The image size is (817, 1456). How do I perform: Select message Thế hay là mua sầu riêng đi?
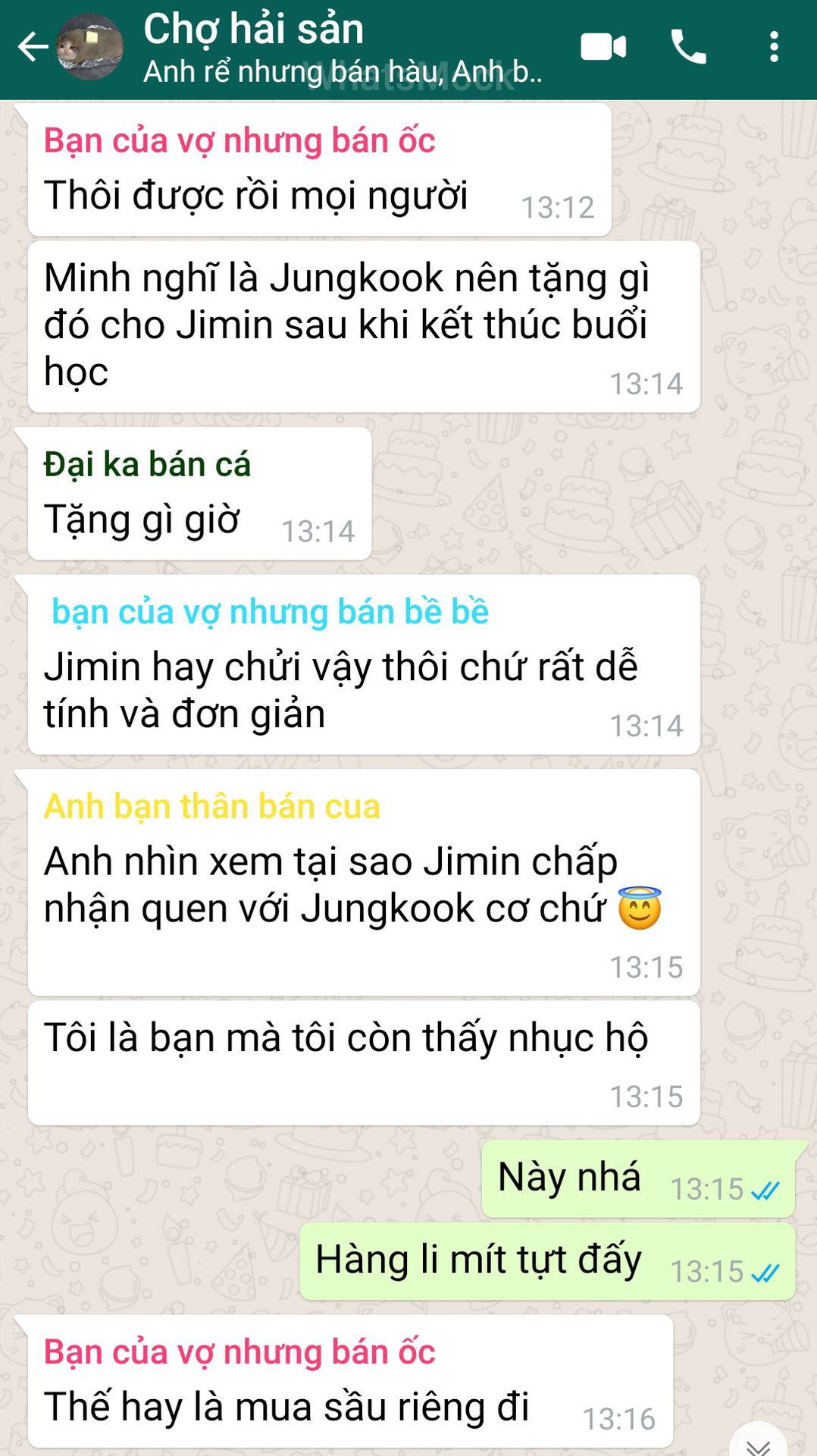[350, 1382]
